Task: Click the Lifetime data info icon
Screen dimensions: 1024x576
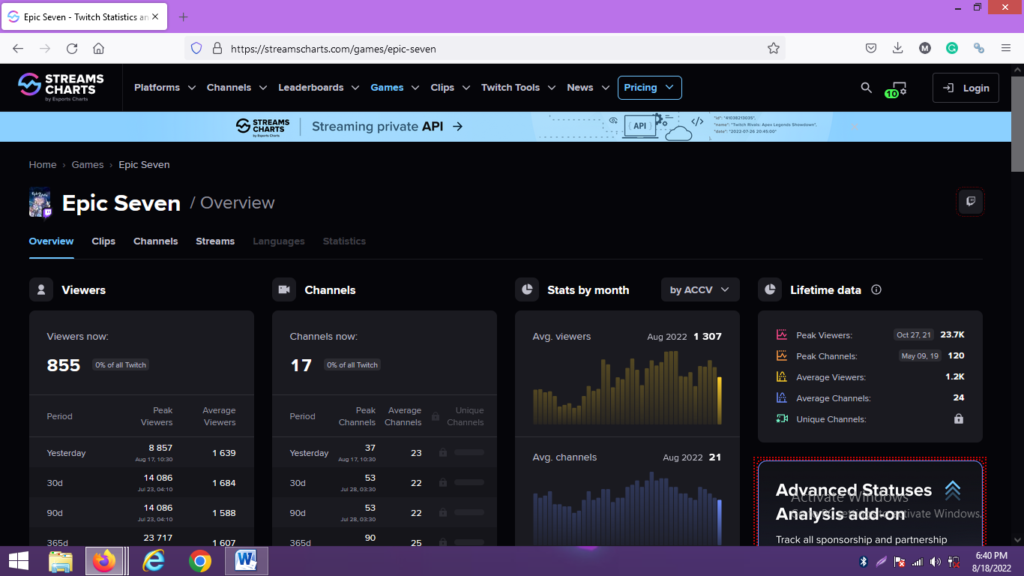Action: tap(876, 290)
